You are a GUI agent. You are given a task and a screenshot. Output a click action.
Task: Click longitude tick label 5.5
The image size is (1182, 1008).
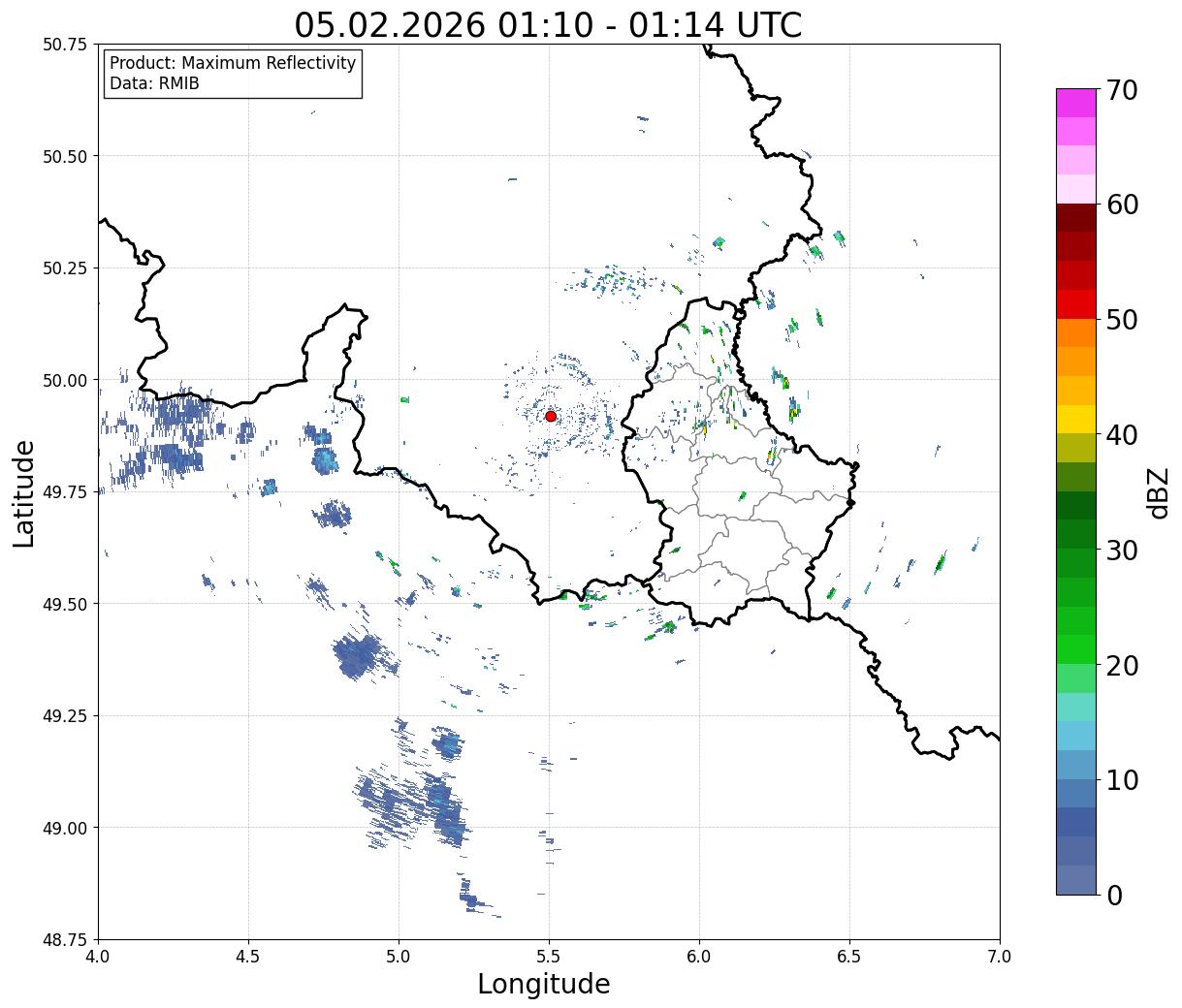point(549,957)
